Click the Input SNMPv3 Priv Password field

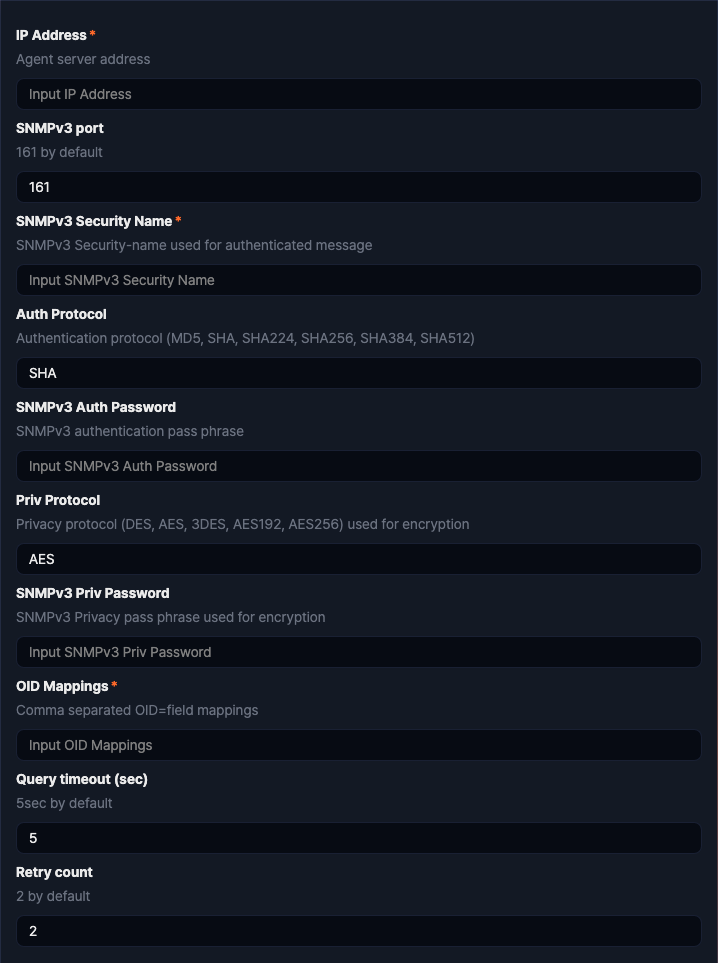[358, 652]
